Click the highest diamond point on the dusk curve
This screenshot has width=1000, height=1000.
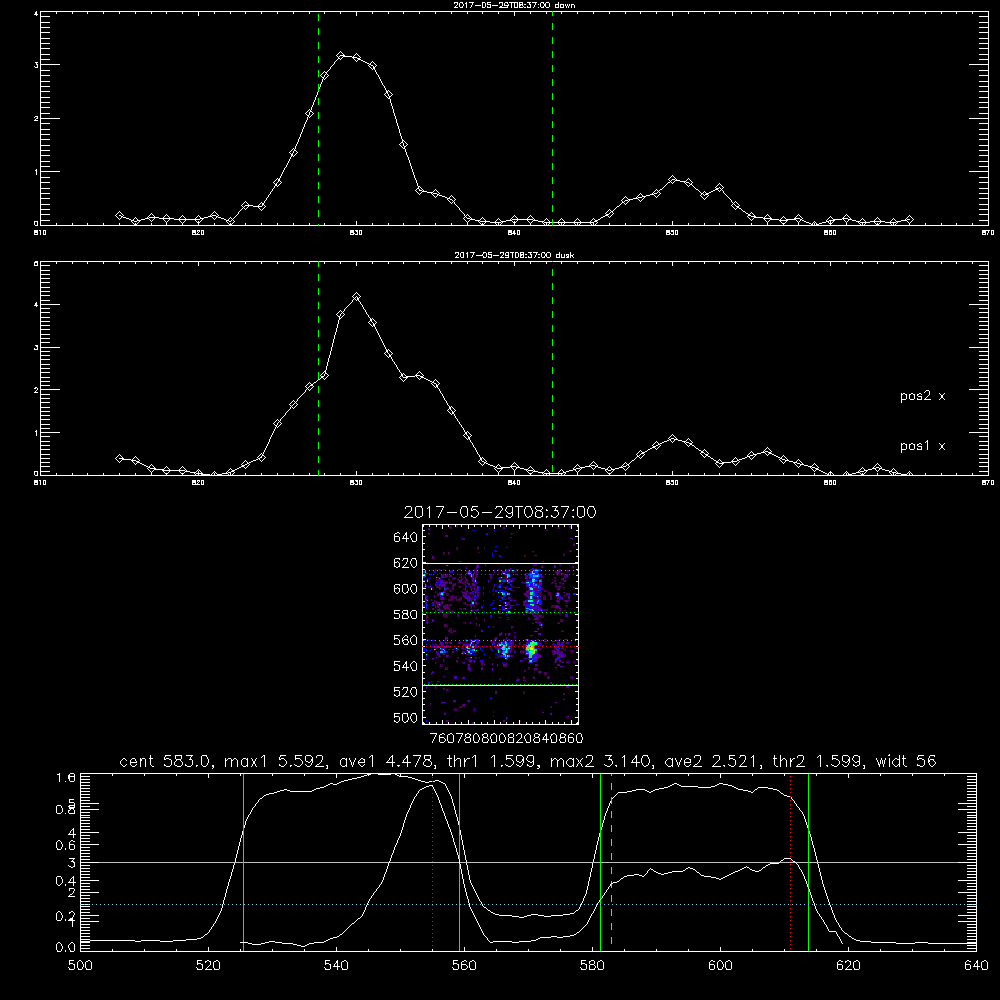[357, 297]
